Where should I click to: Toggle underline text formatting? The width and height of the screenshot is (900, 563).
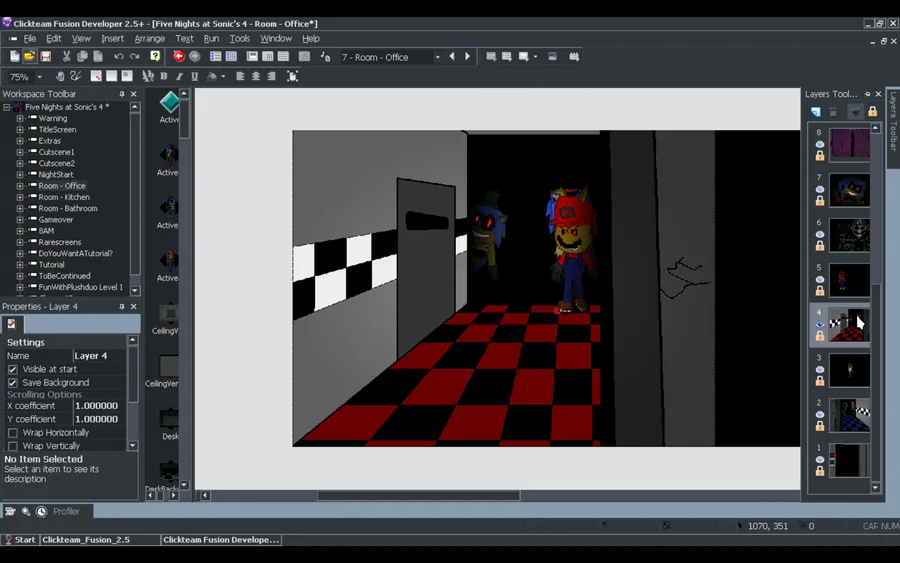pyautogui.click(x=195, y=76)
